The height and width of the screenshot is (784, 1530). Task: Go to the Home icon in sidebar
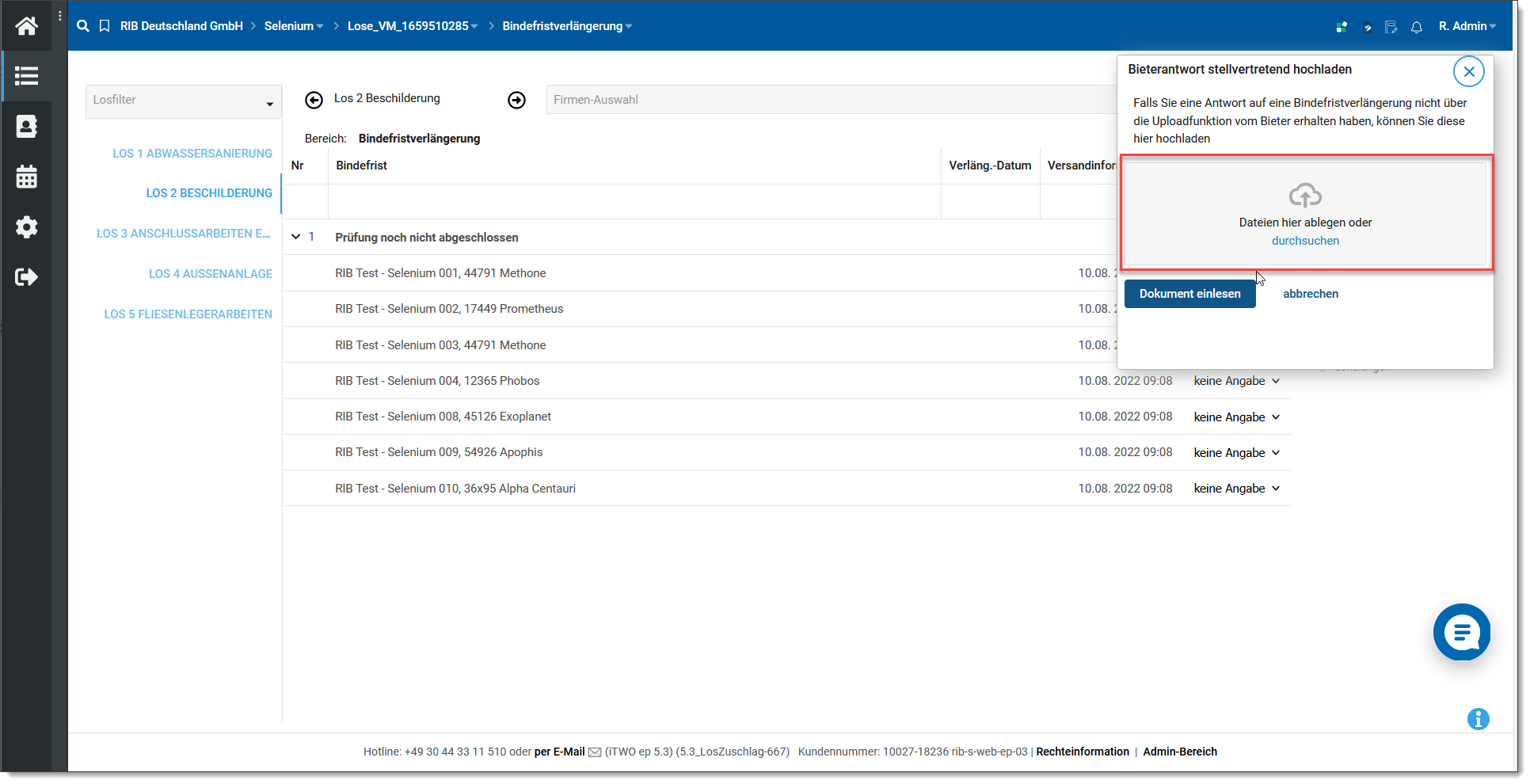(x=26, y=26)
